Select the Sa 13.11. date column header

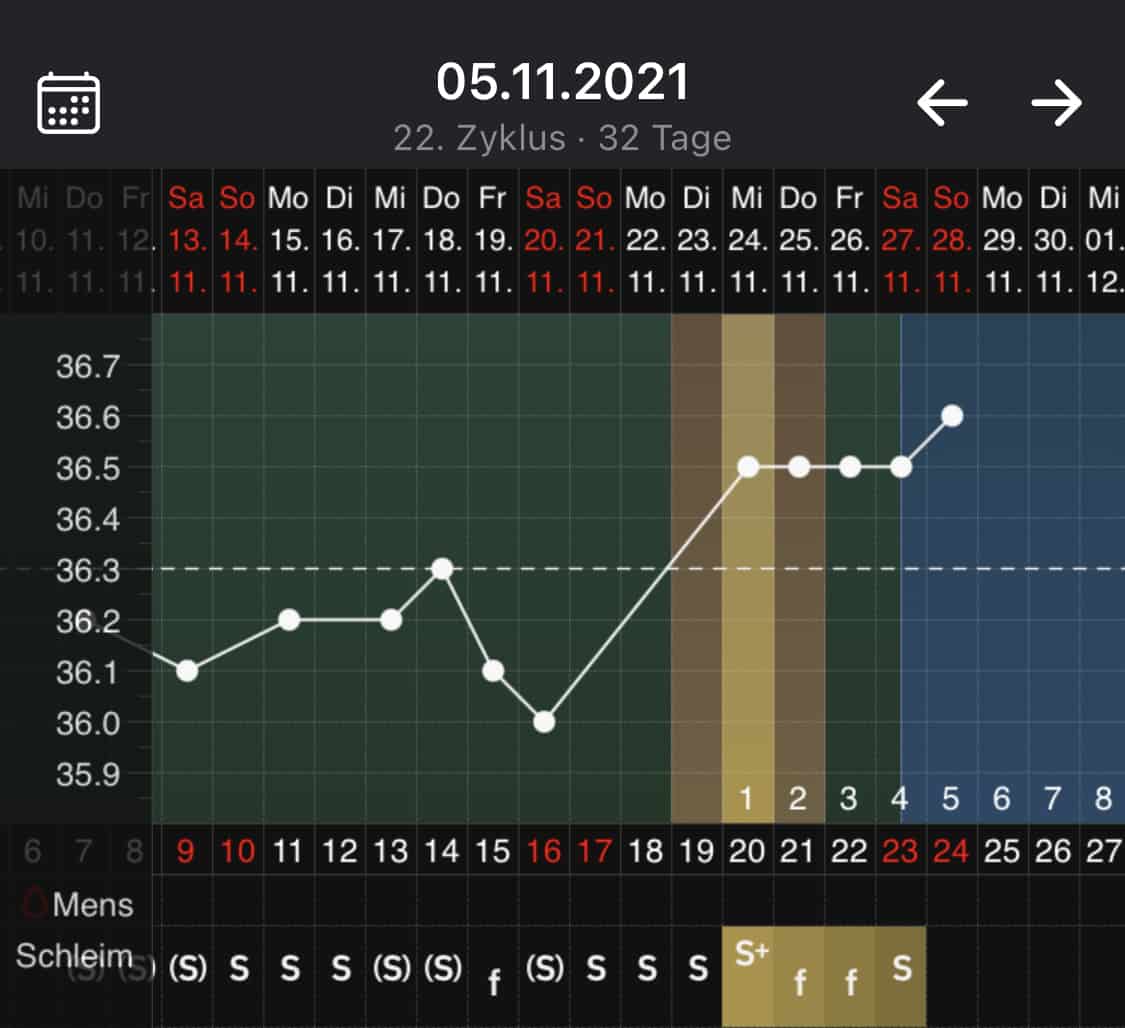pos(187,241)
